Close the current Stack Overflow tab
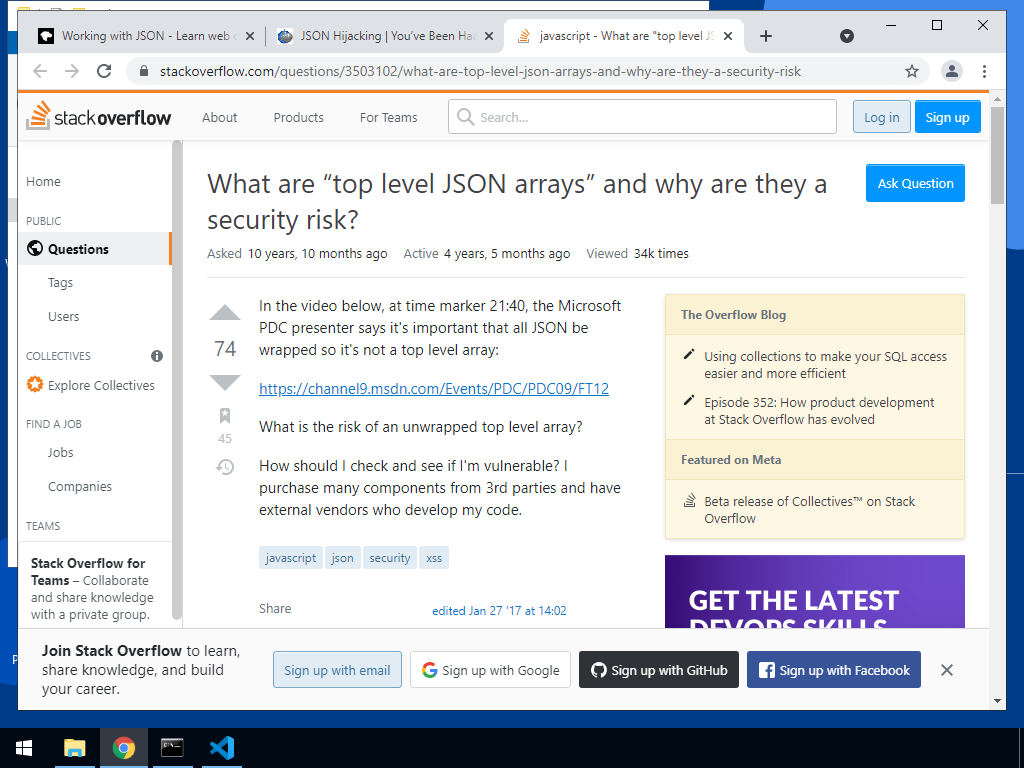 [x=729, y=37]
